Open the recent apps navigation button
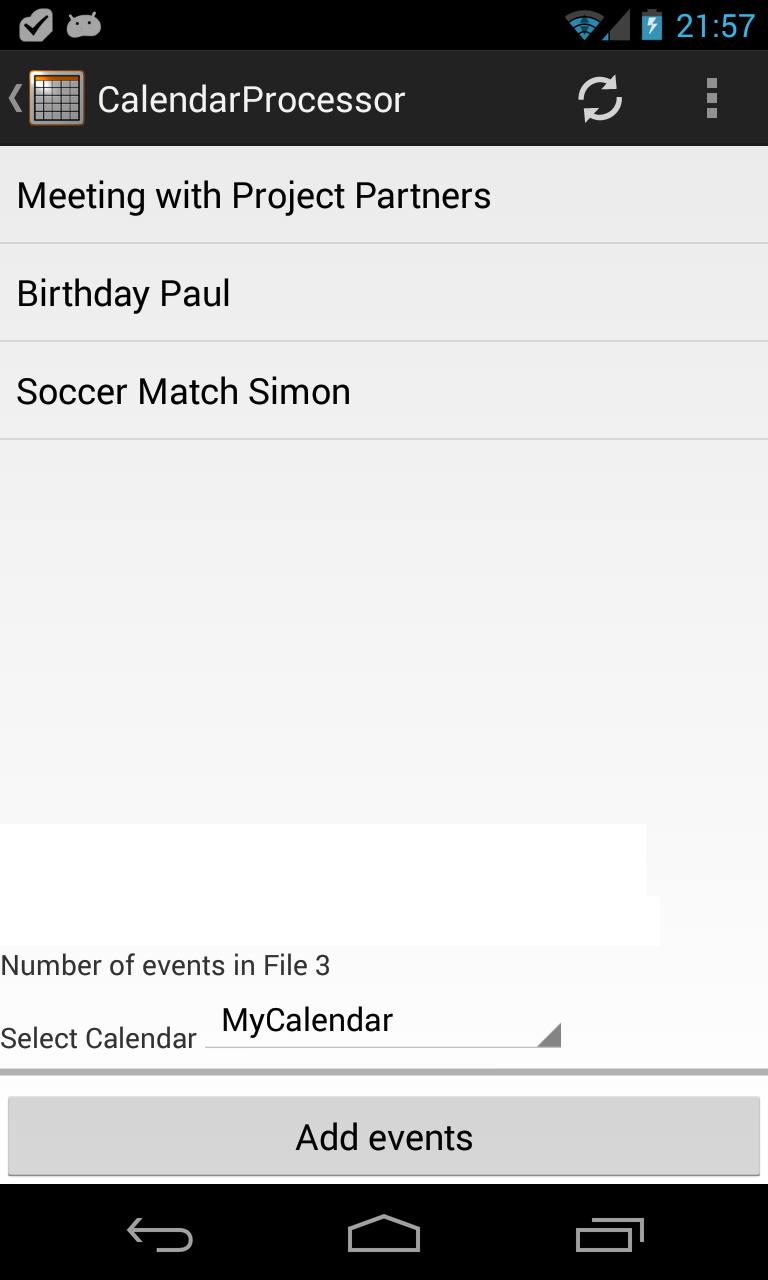This screenshot has width=768, height=1280. (x=610, y=1235)
